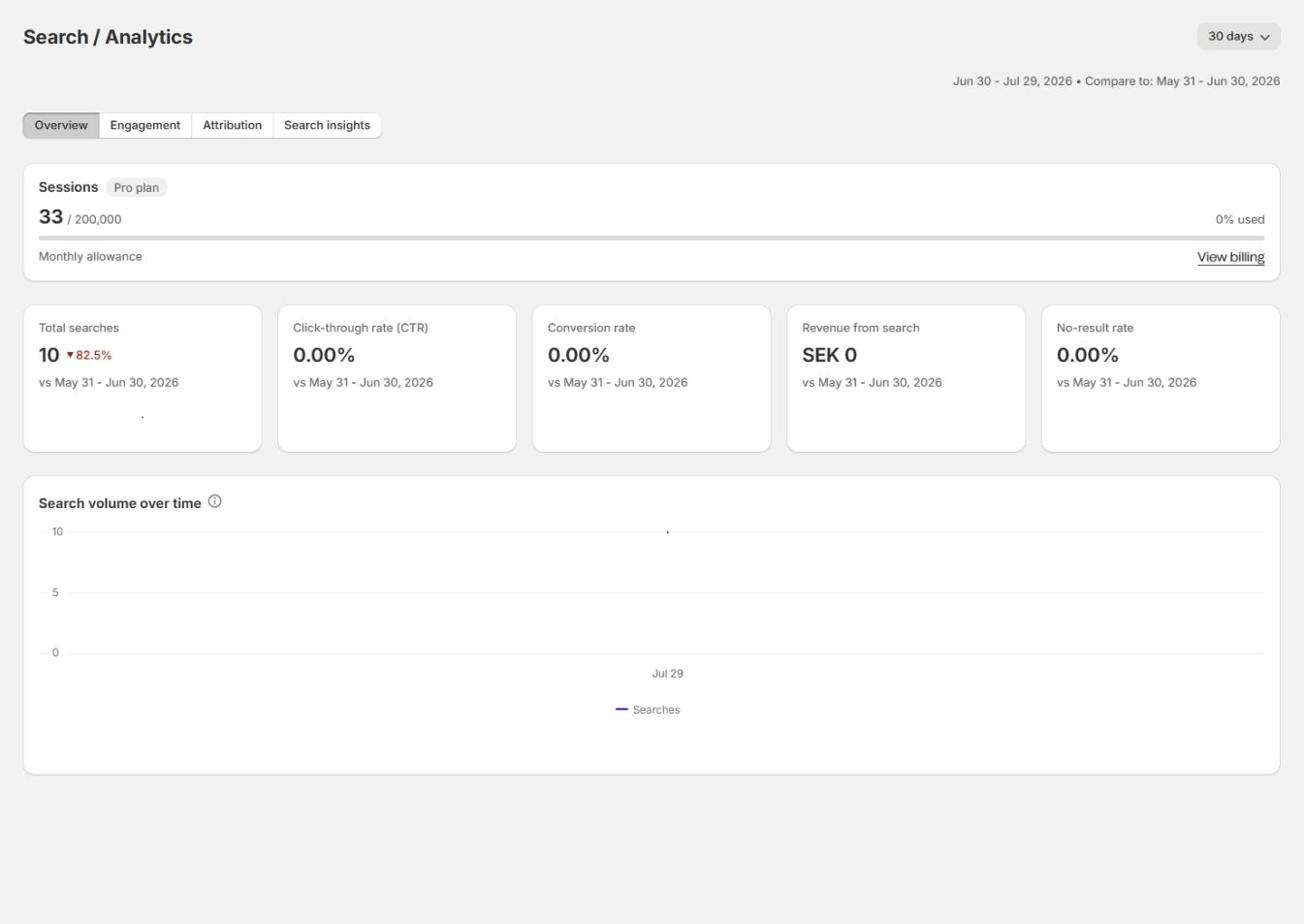The height and width of the screenshot is (924, 1304).
Task: Toggle the Searches legend item in the chart
Action: click(x=648, y=710)
